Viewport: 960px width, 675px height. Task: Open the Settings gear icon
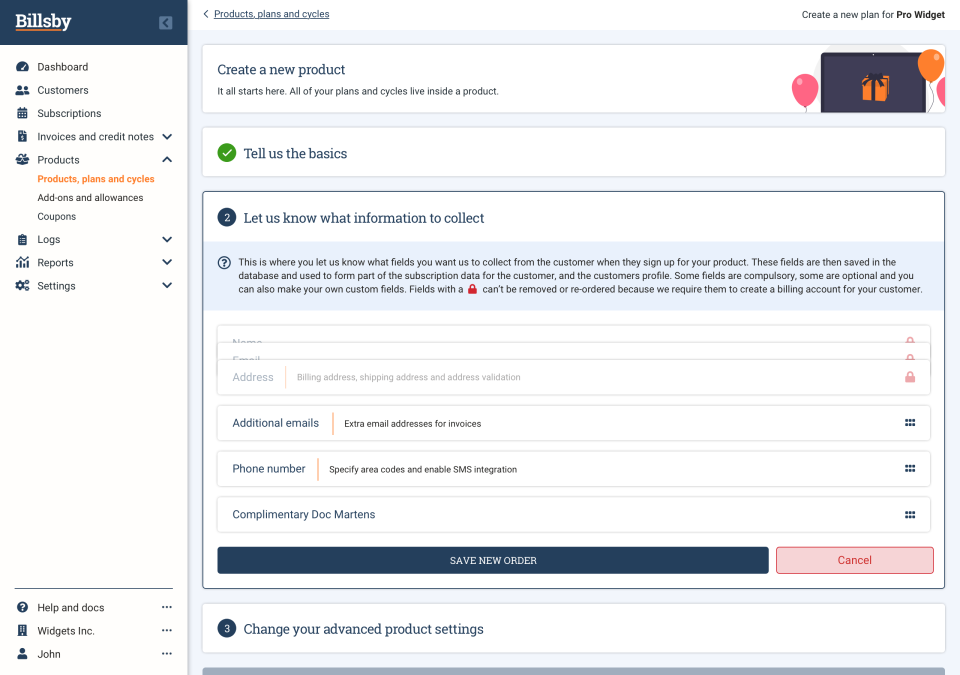(x=22, y=285)
